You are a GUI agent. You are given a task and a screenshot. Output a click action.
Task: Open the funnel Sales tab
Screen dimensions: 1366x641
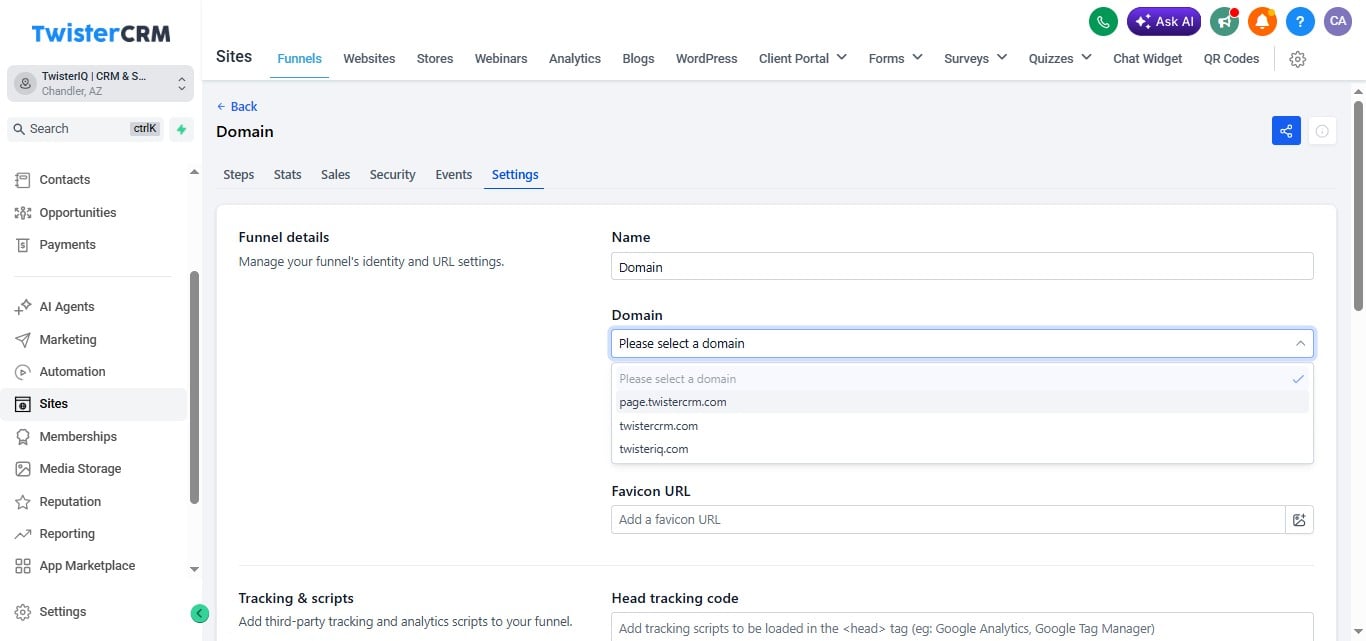pos(336,175)
